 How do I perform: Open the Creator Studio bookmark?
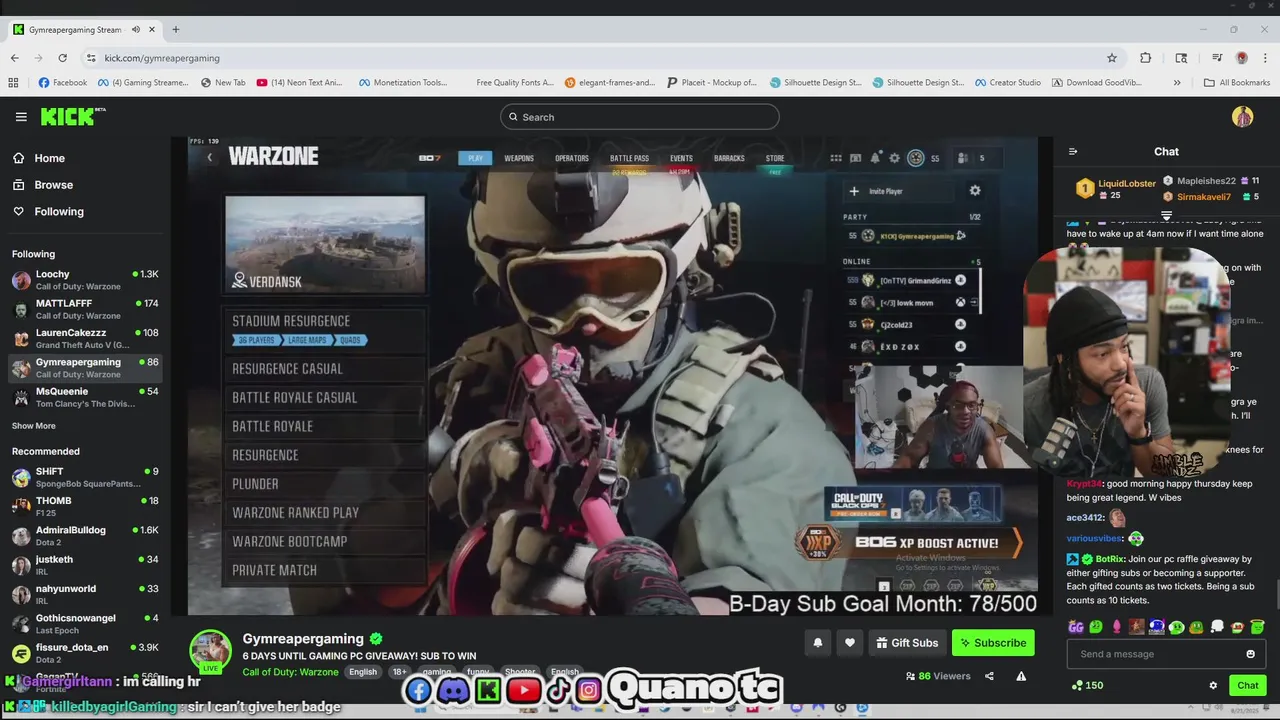pyautogui.click(x=1008, y=83)
